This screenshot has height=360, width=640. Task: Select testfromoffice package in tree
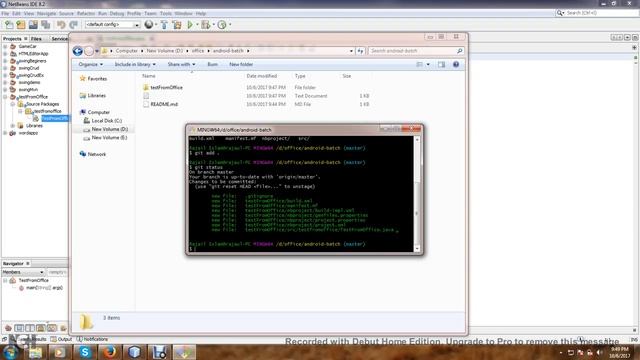coord(47,111)
